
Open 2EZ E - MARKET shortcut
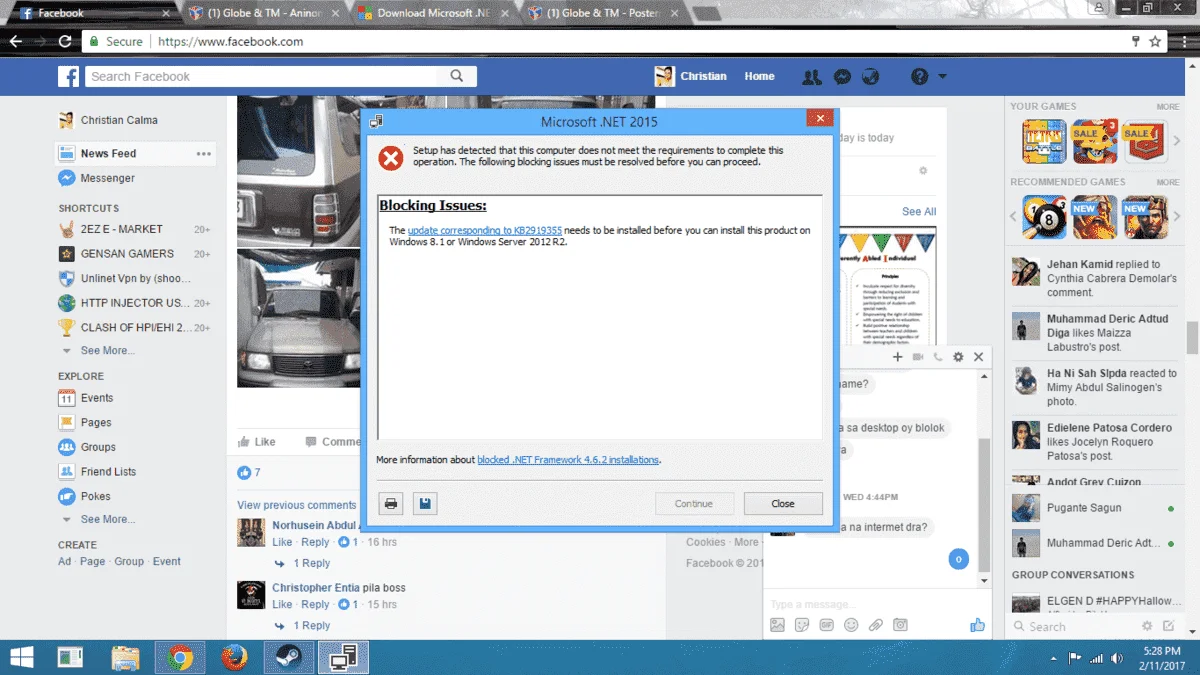click(121, 229)
